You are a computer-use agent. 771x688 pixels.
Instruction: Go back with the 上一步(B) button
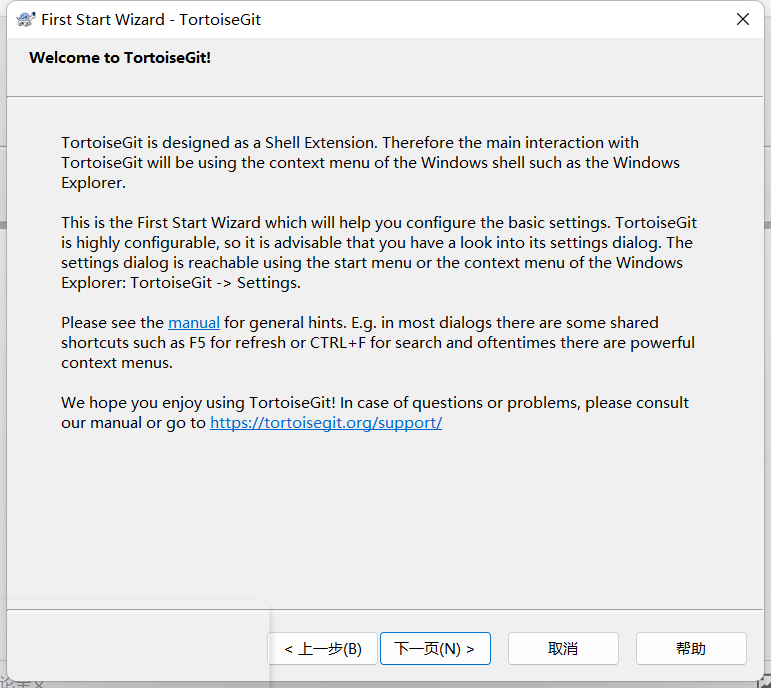[323, 649]
